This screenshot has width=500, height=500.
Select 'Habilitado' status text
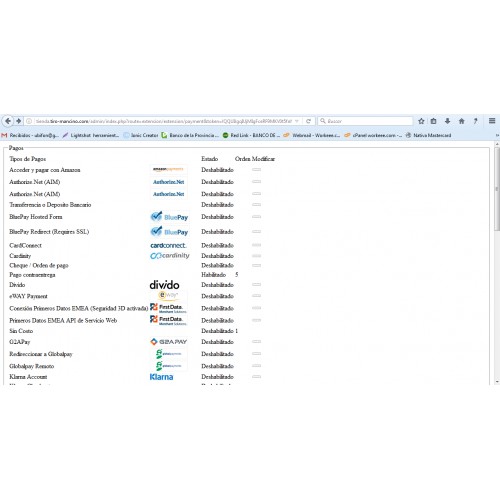(x=214, y=275)
